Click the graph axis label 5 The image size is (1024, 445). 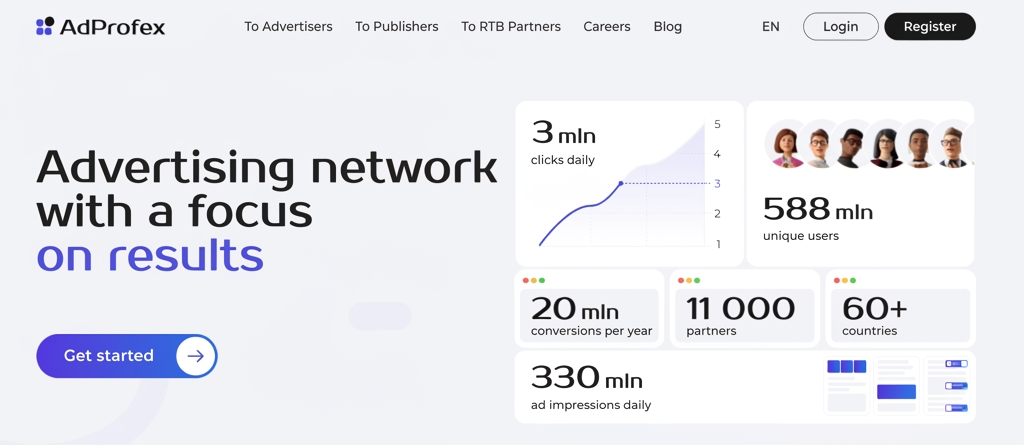point(717,124)
